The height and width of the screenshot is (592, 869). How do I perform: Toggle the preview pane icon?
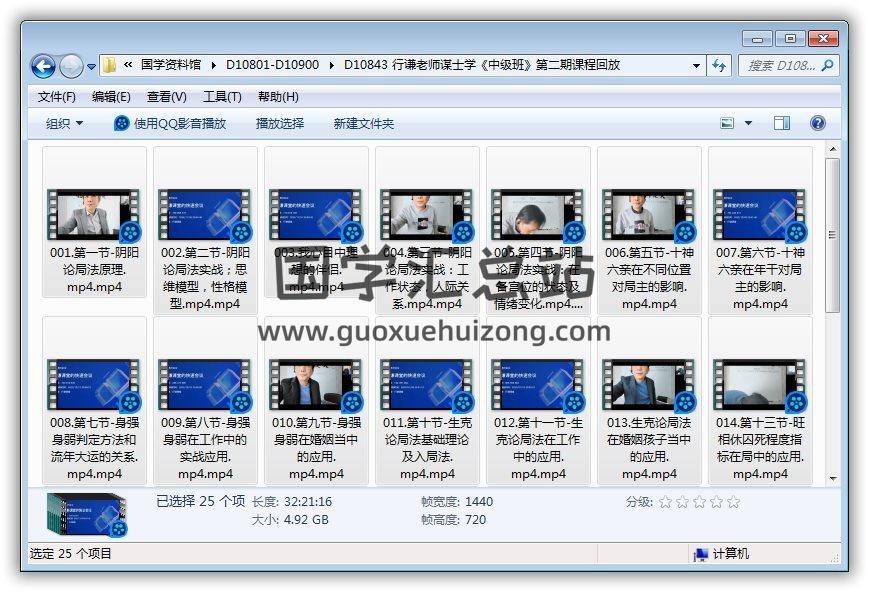pyautogui.click(x=782, y=123)
